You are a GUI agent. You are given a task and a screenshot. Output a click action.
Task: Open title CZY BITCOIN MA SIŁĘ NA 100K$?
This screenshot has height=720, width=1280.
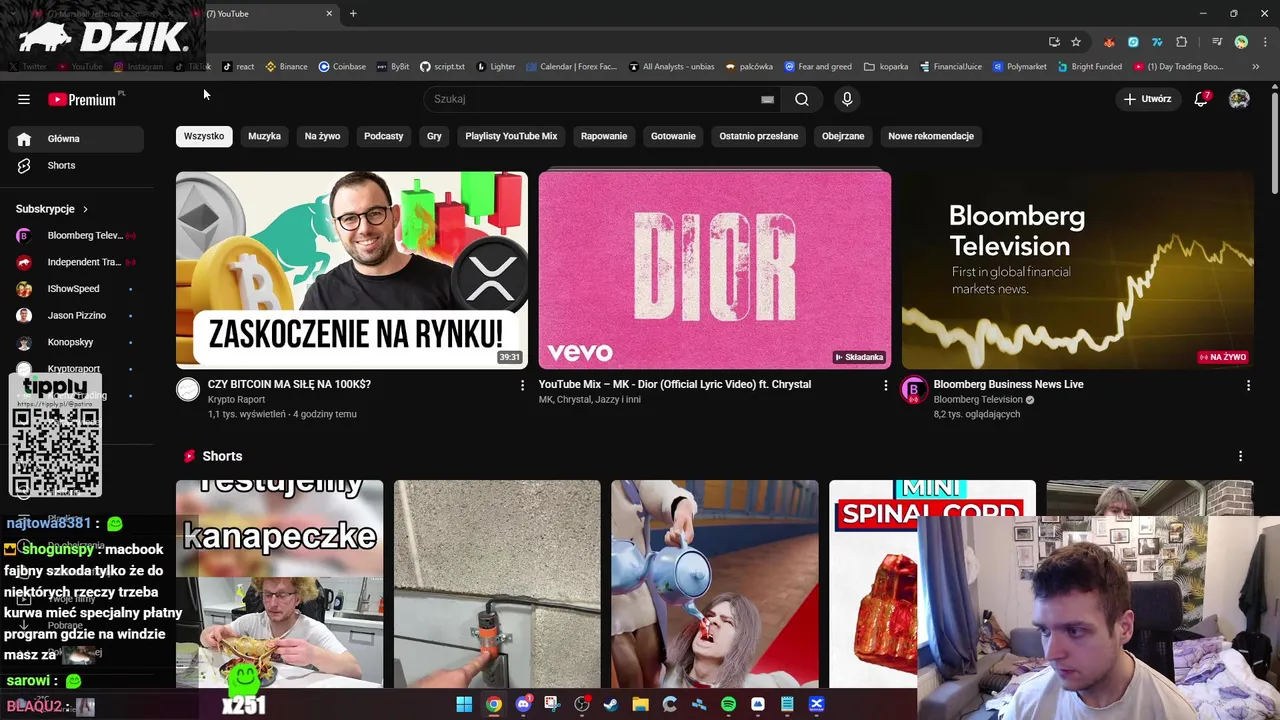289,384
